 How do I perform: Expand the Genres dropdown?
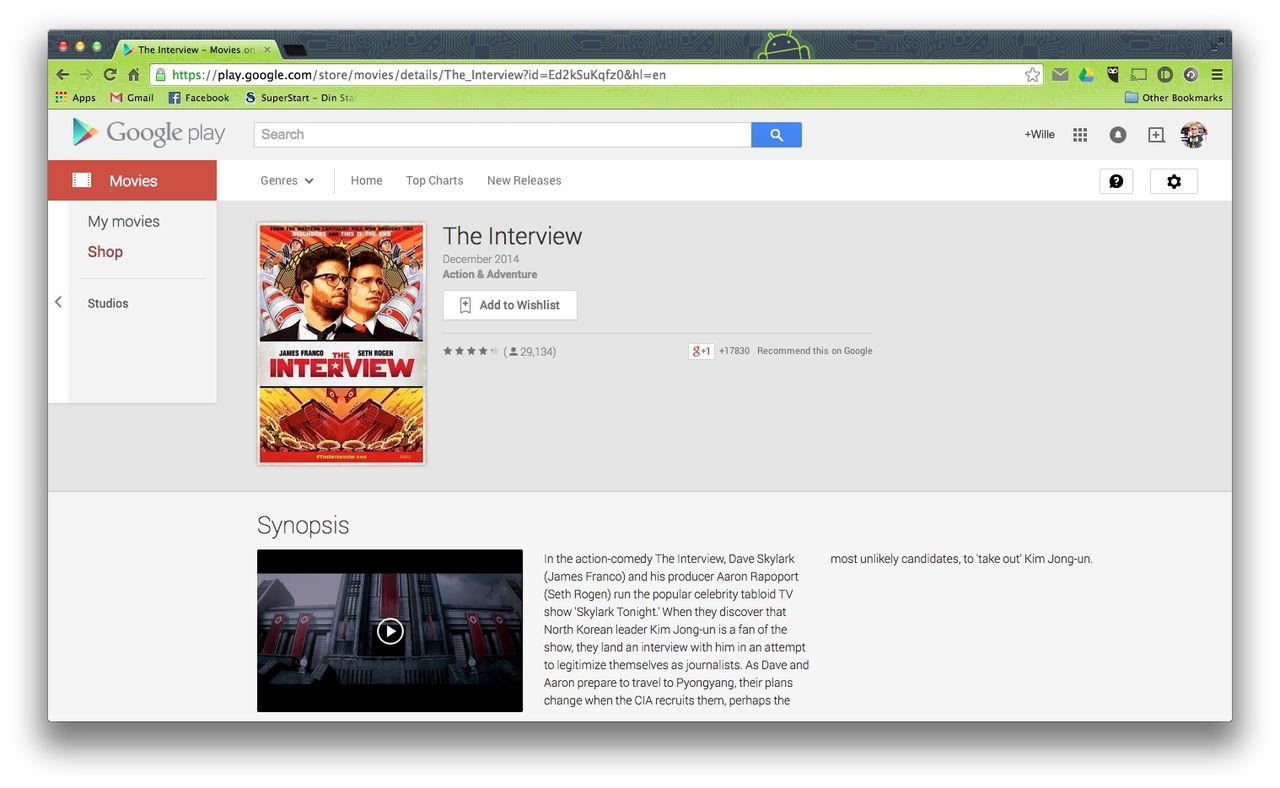(x=287, y=181)
